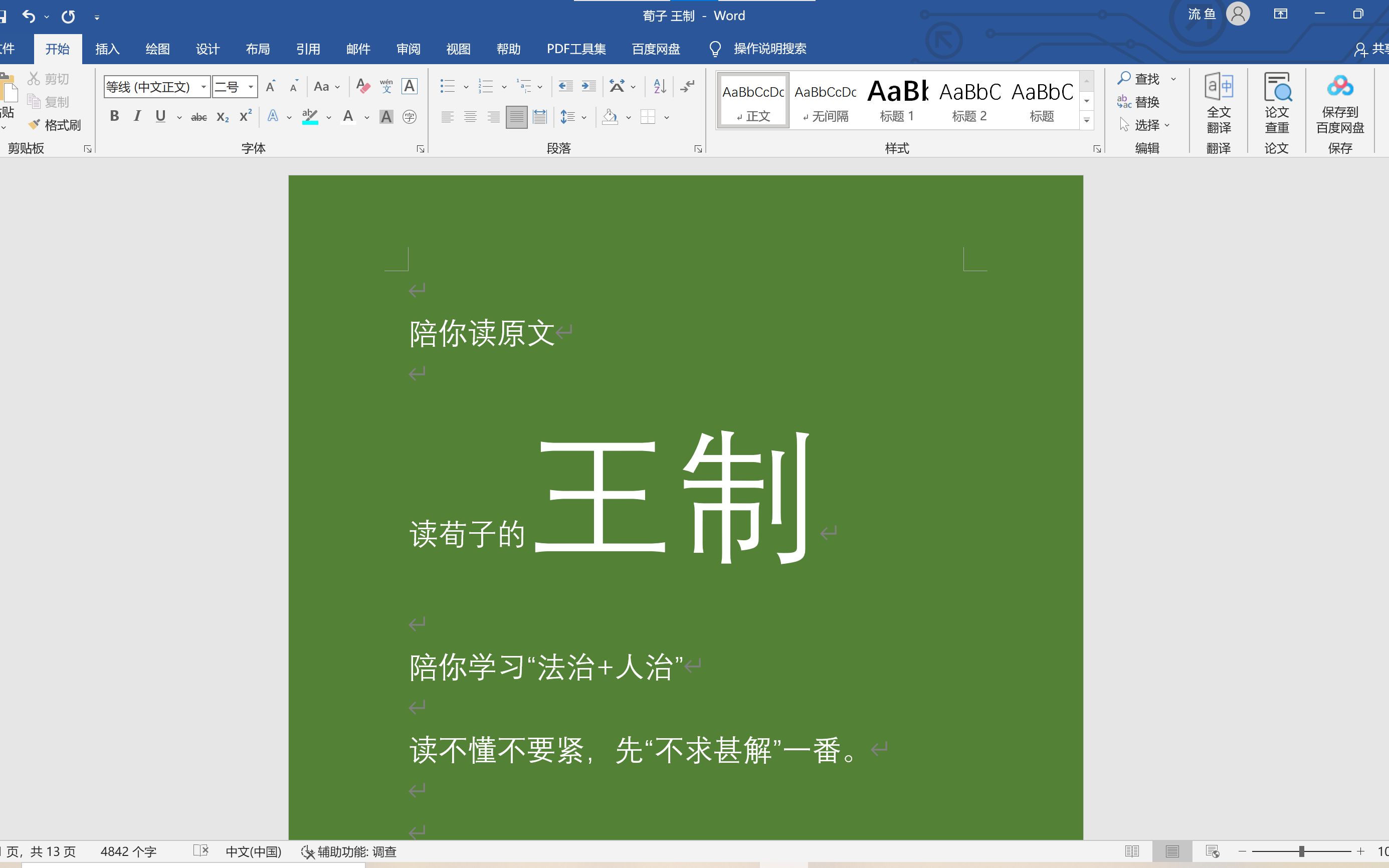Viewport: 1389px width, 868px height.
Task: Click the Character Border icon
Action: pyautogui.click(x=410, y=87)
